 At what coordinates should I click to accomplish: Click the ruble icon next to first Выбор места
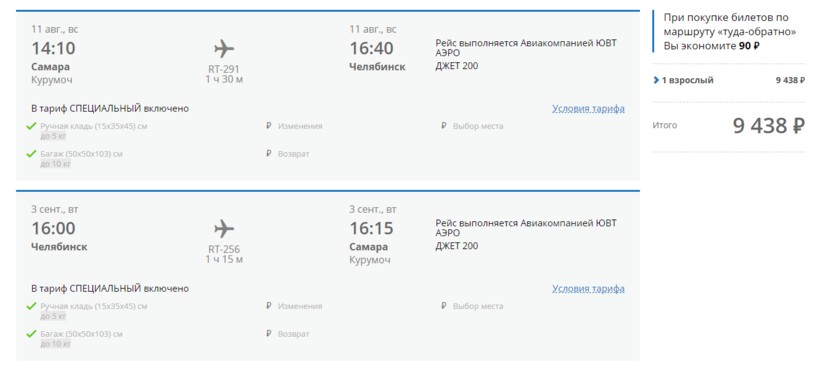click(443, 126)
